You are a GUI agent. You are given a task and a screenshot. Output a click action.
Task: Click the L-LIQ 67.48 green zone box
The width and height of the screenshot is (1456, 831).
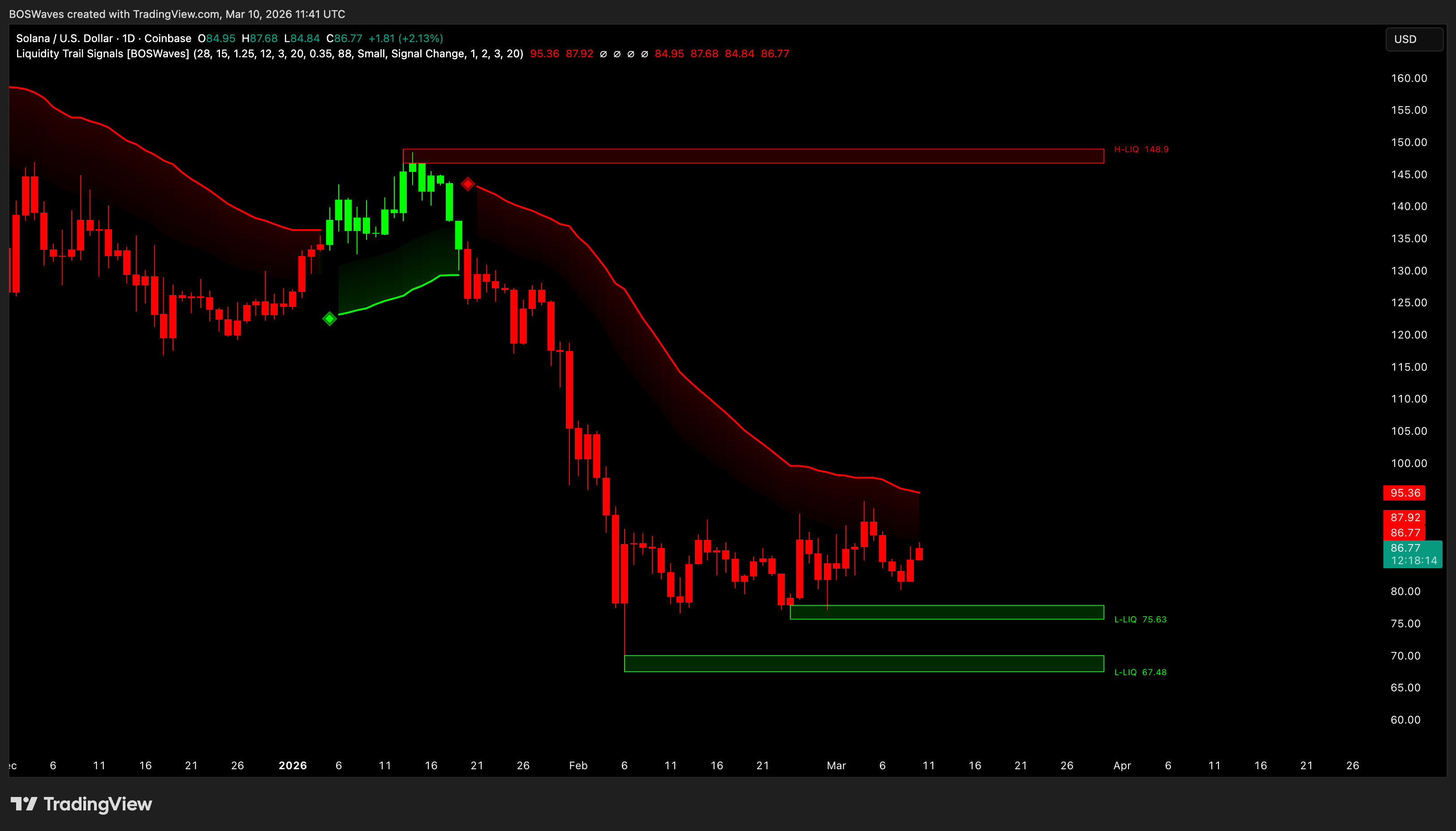point(864,664)
